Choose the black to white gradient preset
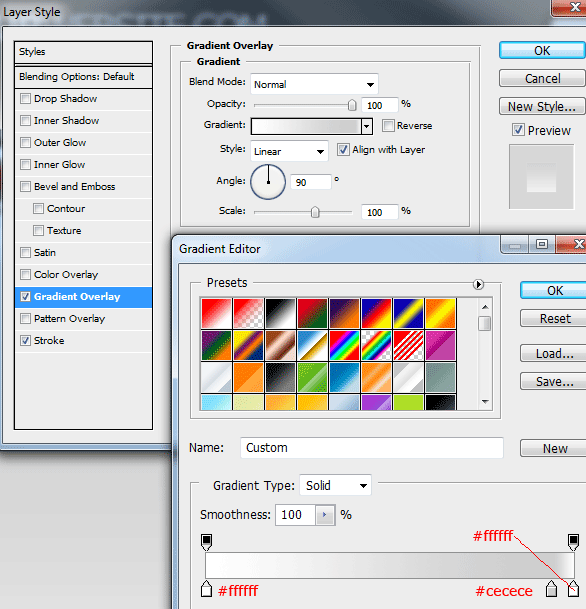 (x=280, y=313)
